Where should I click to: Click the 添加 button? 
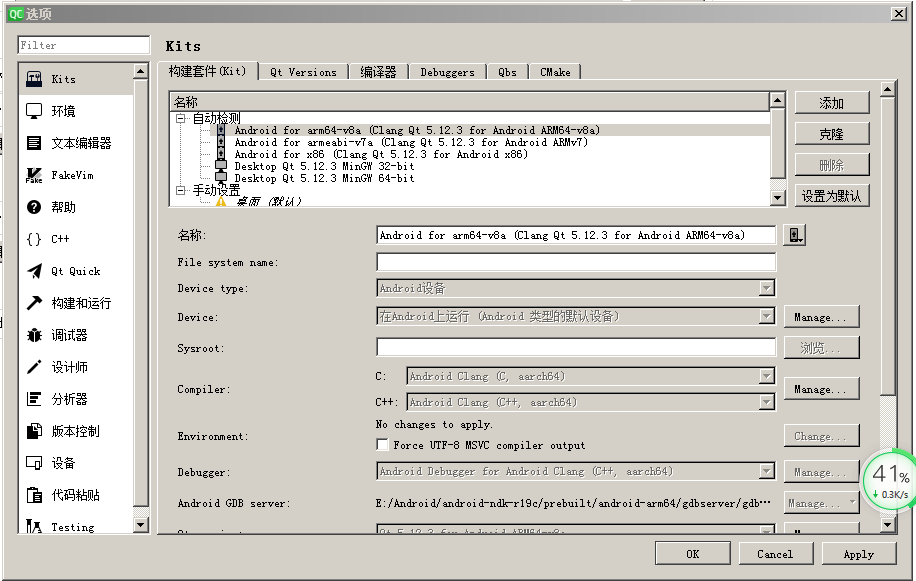pyautogui.click(x=832, y=103)
